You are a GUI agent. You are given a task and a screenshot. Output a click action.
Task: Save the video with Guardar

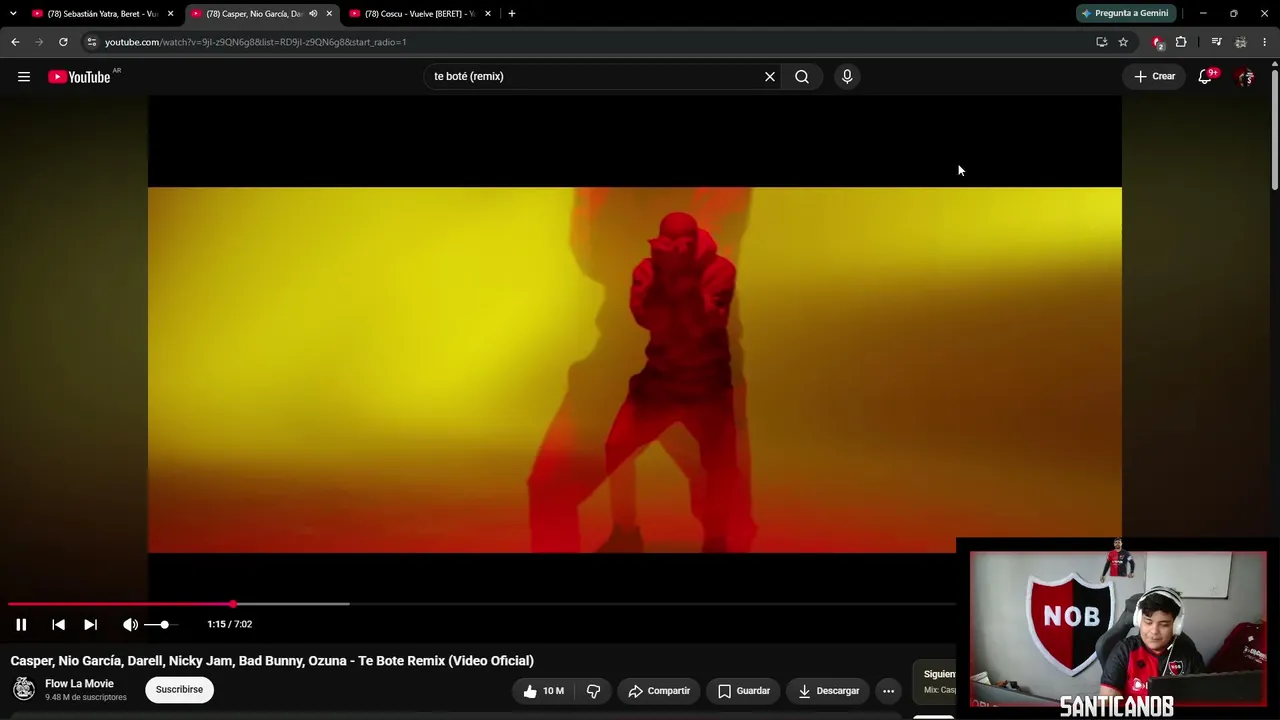pyautogui.click(x=744, y=690)
